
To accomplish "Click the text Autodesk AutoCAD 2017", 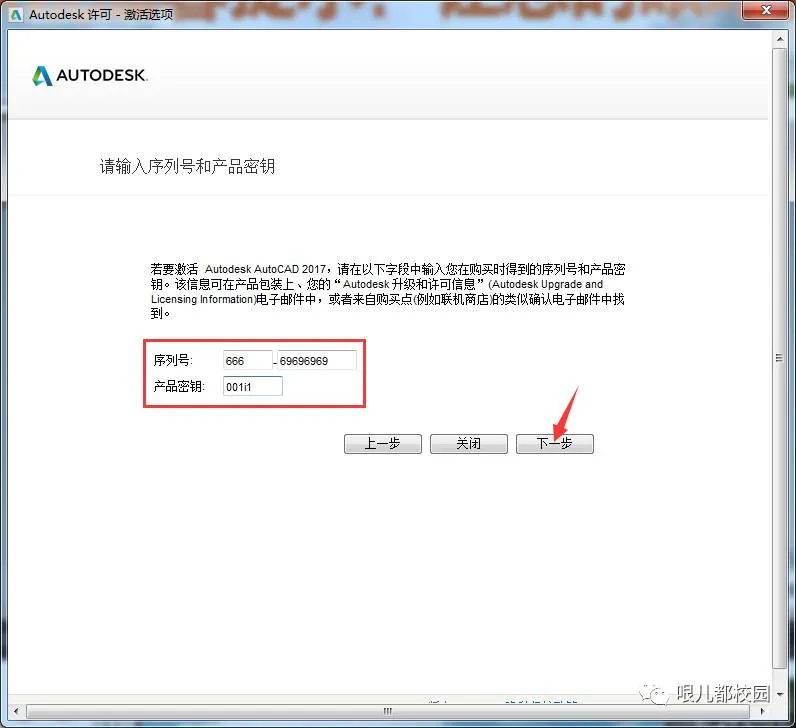I will (x=266, y=269).
